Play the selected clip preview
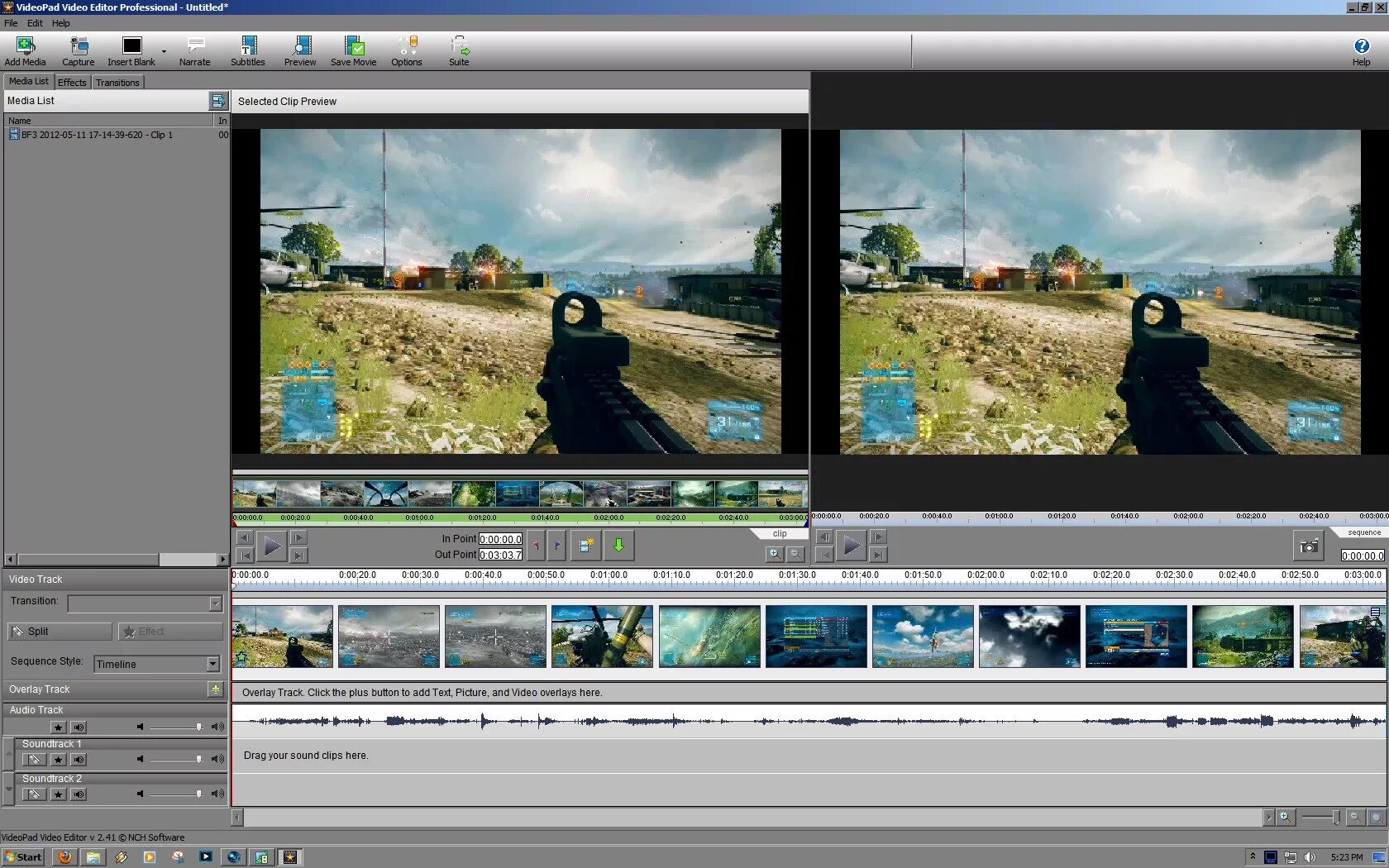 pos(271,546)
